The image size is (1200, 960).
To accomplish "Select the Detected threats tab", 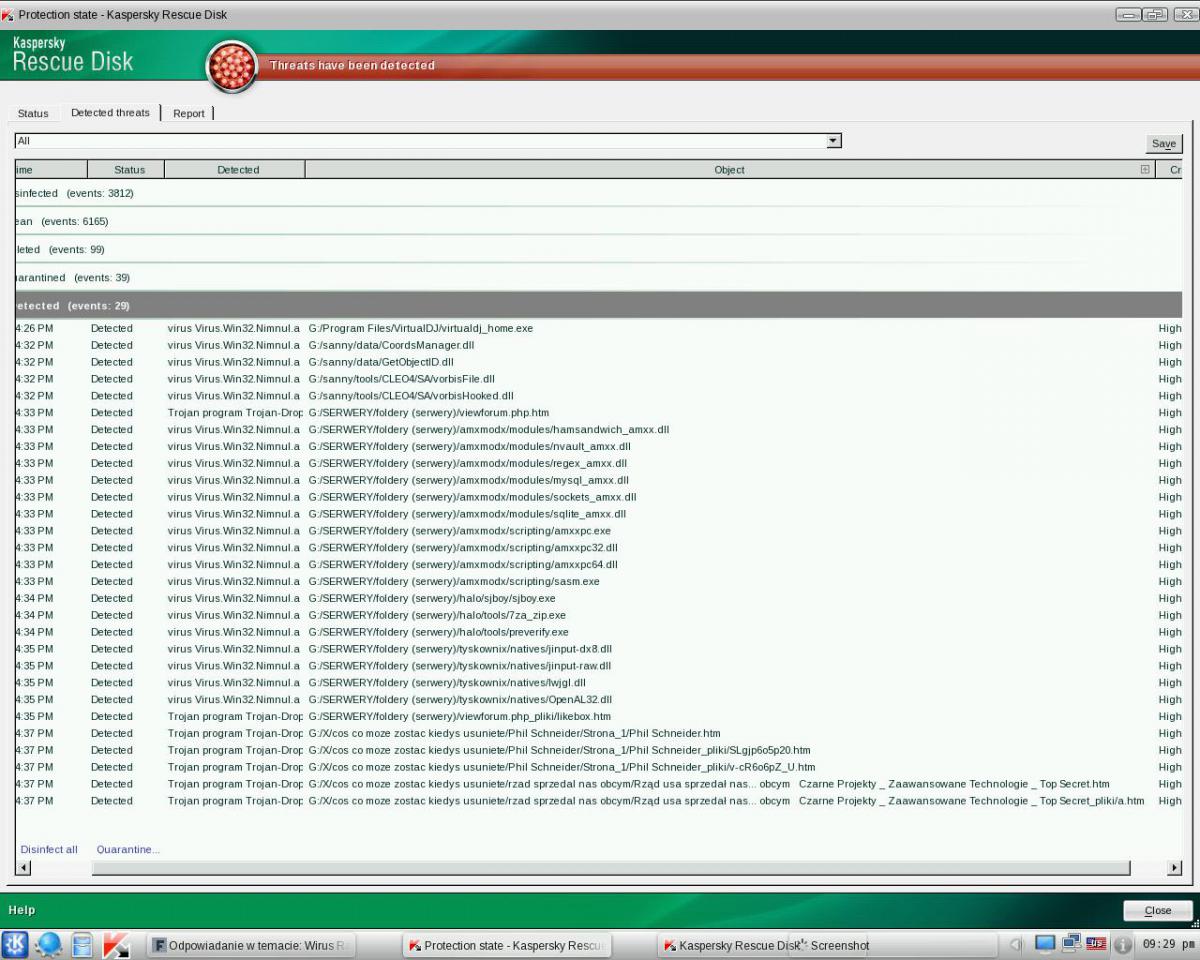I will click(x=110, y=112).
